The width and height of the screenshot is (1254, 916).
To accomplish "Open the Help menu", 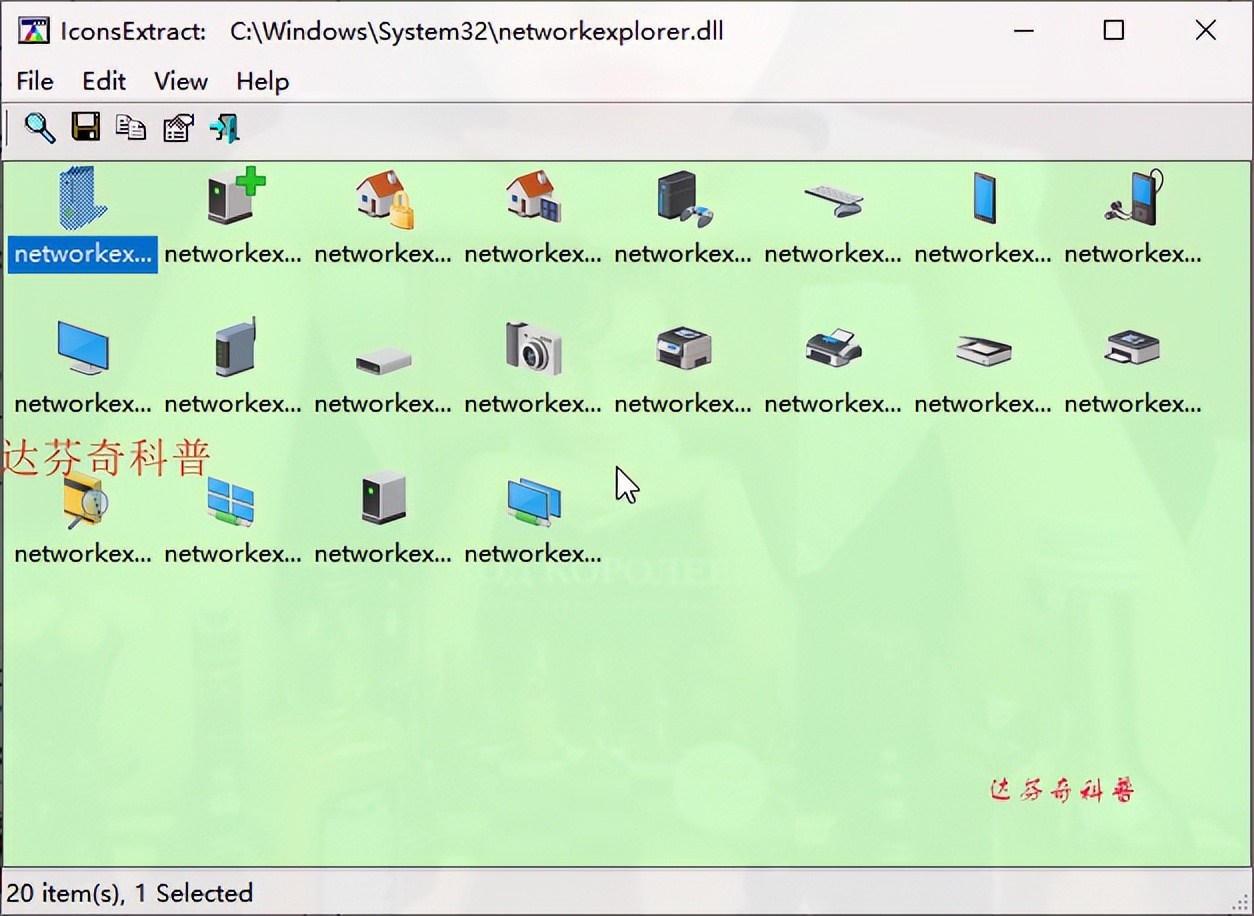I will coord(262,81).
